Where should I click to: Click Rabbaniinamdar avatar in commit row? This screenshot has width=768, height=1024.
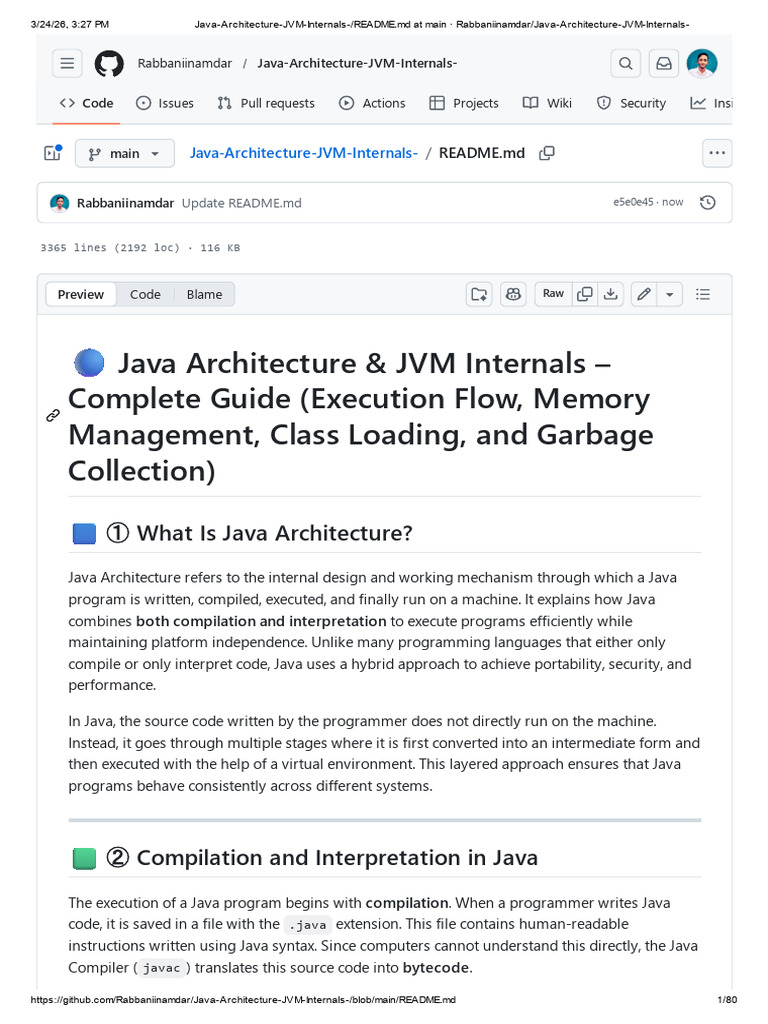point(59,202)
